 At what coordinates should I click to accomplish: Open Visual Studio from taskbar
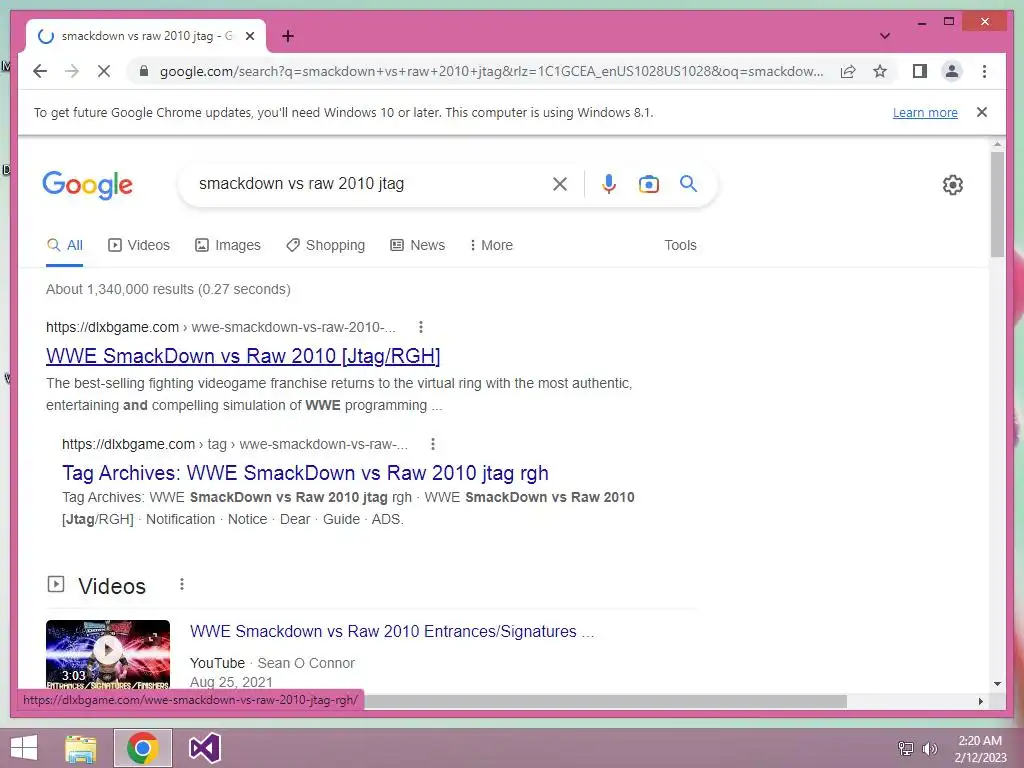[x=204, y=748]
